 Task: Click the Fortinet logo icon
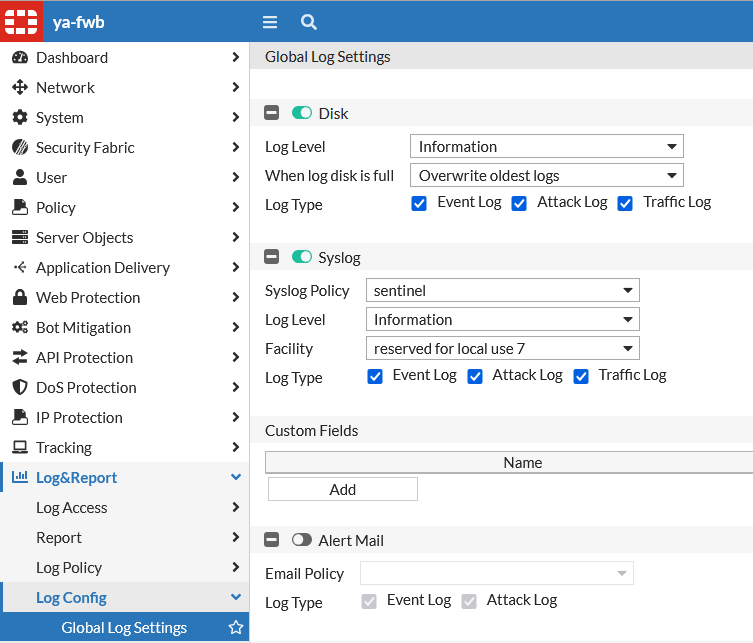pos(21,21)
